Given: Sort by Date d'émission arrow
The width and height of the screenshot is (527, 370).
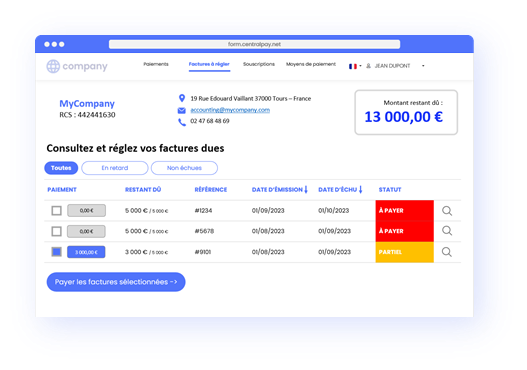Looking at the screenshot, I should click(x=306, y=190).
